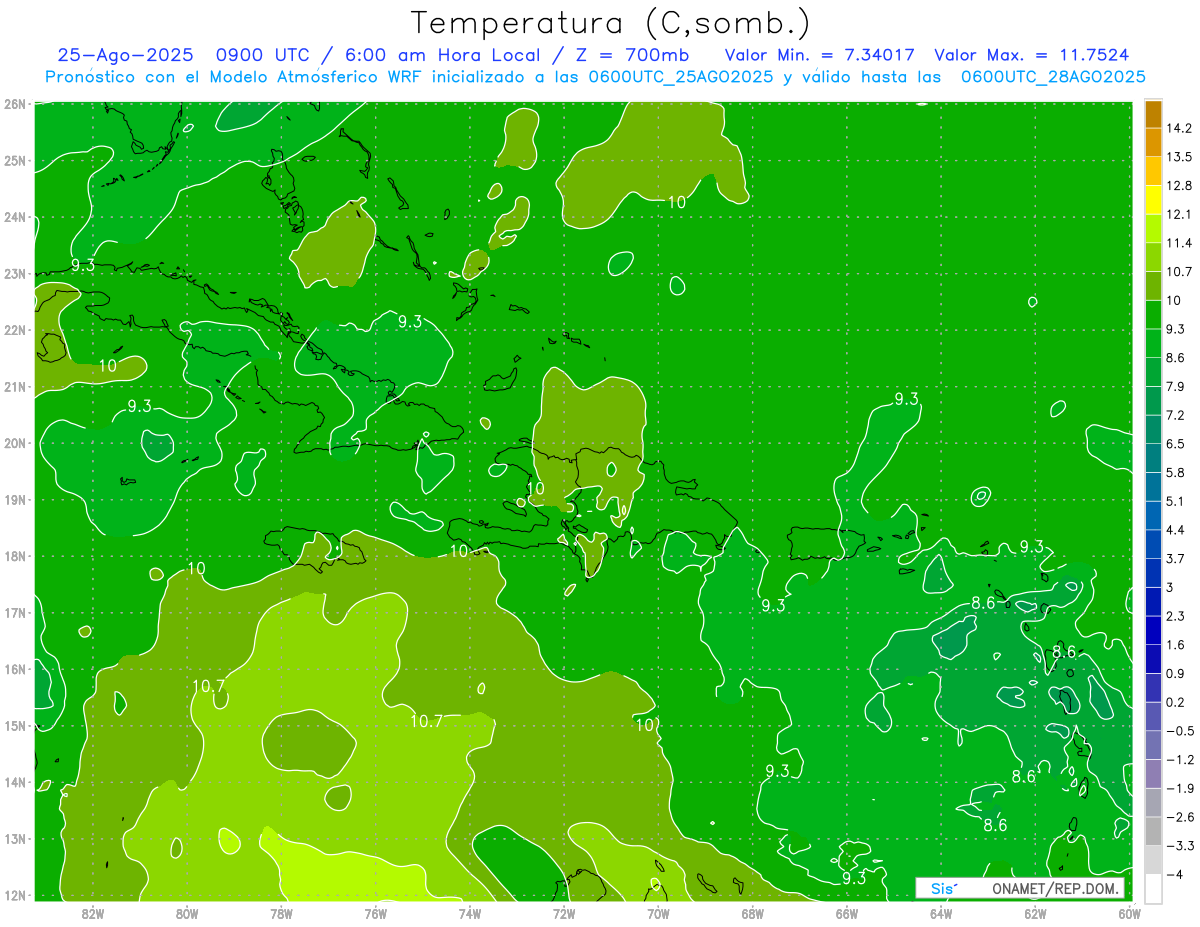Click the 12N latitude axis label
This screenshot has width=1200, height=927.
point(15,895)
